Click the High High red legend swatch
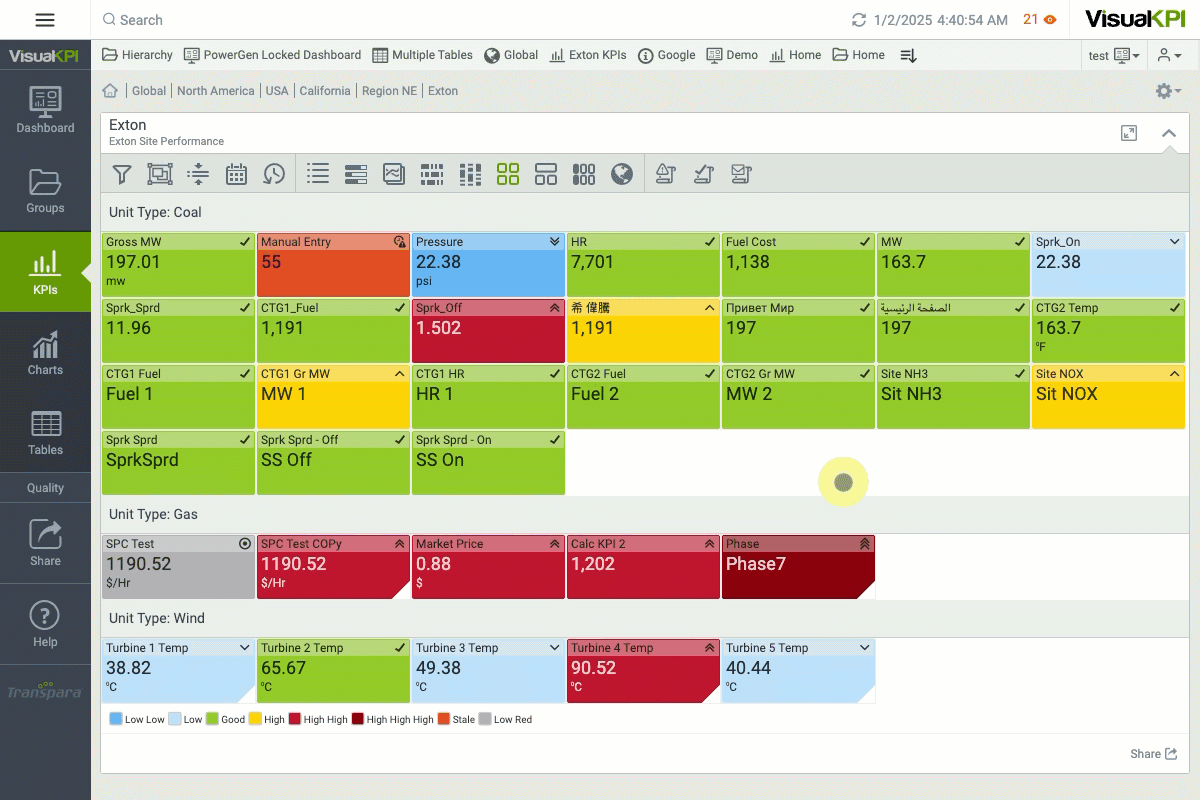 (295, 719)
